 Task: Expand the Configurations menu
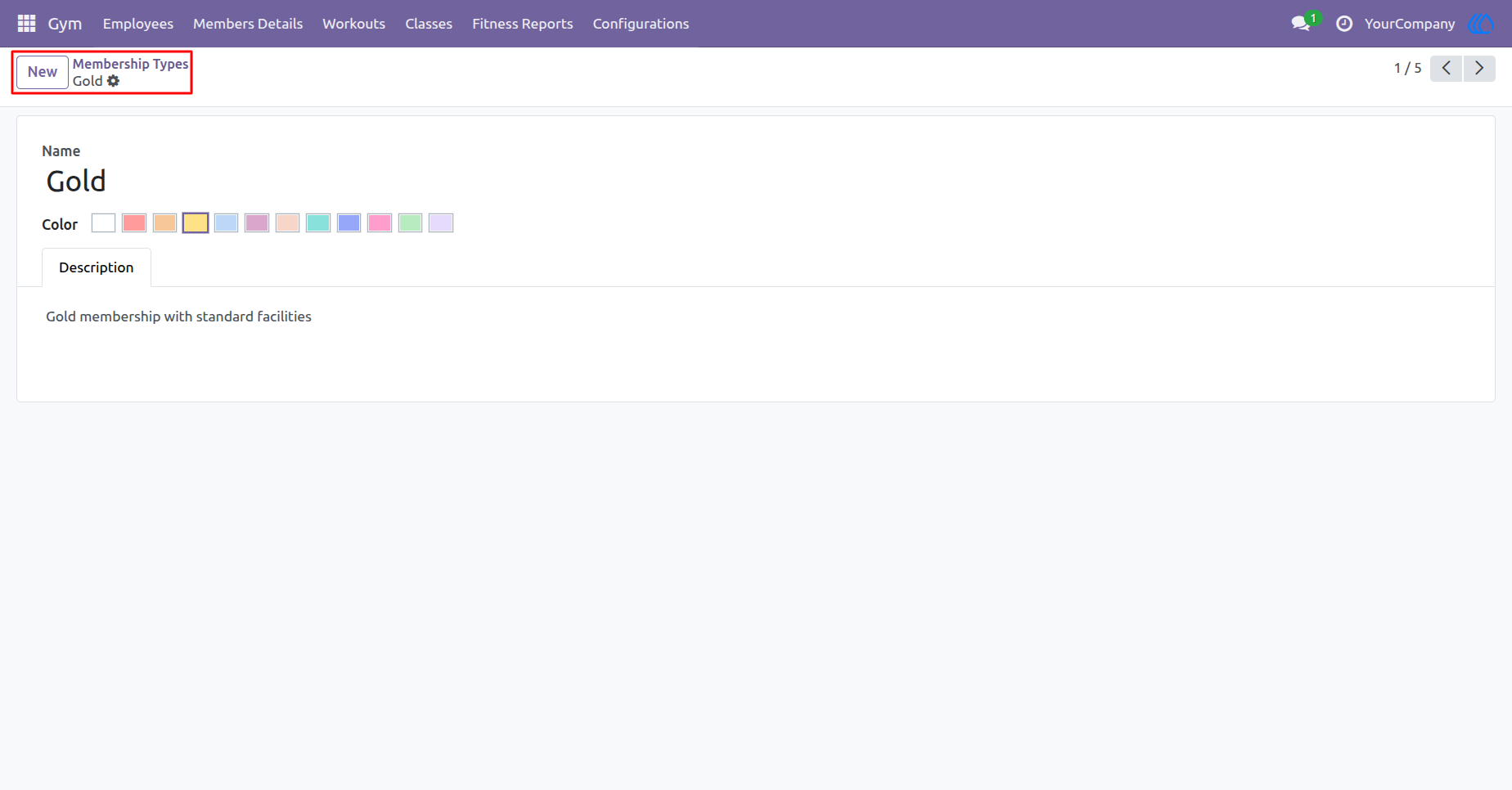tap(641, 24)
